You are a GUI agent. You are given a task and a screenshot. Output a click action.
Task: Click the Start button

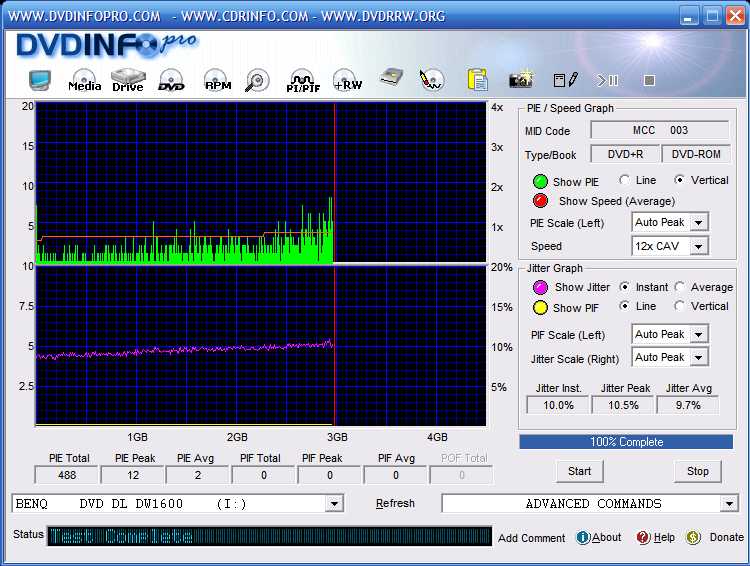tap(579, 471)
